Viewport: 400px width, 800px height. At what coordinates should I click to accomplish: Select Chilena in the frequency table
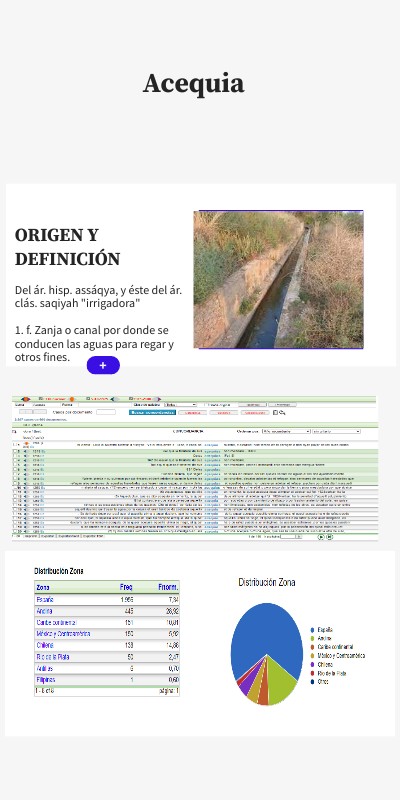45,645
